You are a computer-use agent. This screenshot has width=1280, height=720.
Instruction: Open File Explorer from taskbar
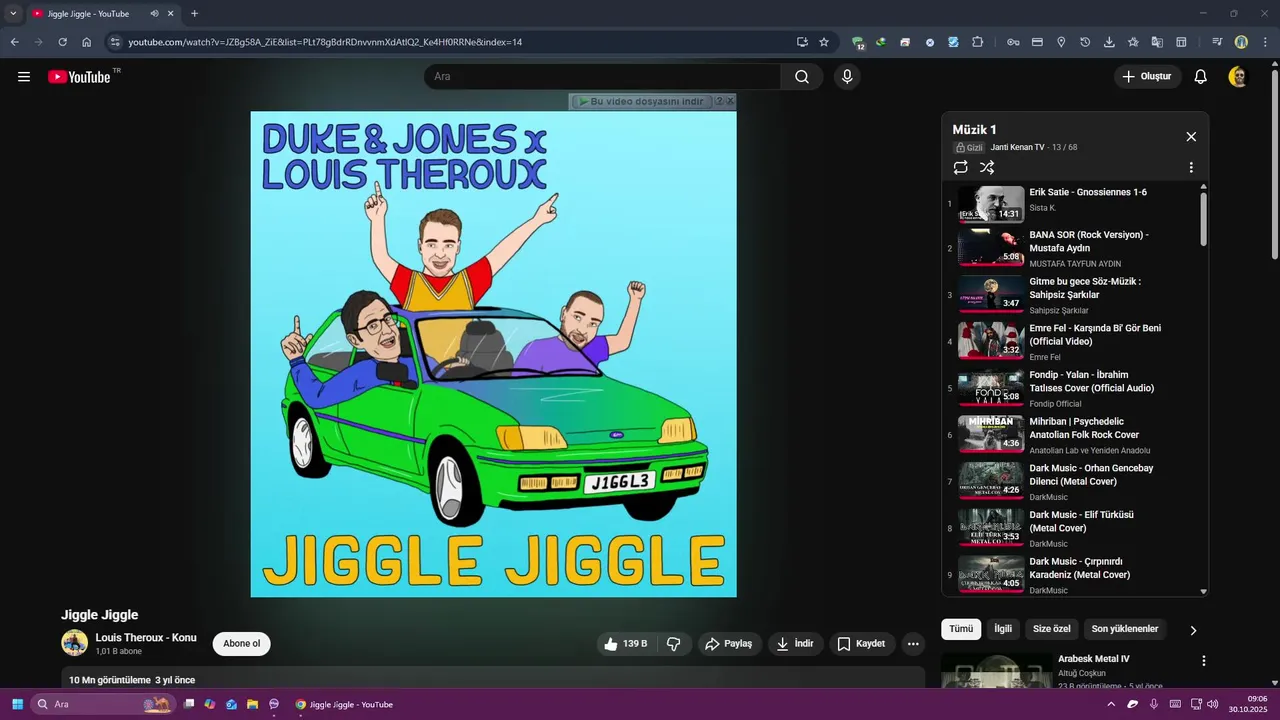point(253,704)
